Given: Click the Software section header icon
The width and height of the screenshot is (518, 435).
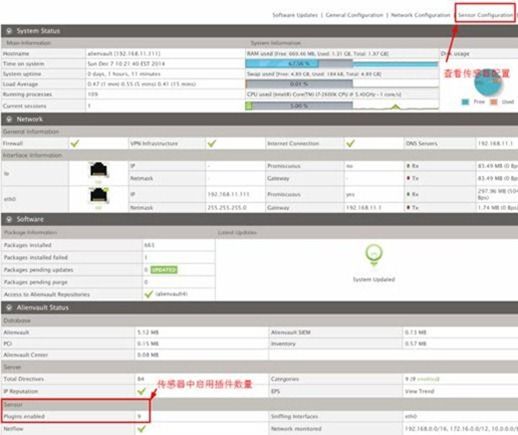Looking at the screenshot, I should [9, 219].
